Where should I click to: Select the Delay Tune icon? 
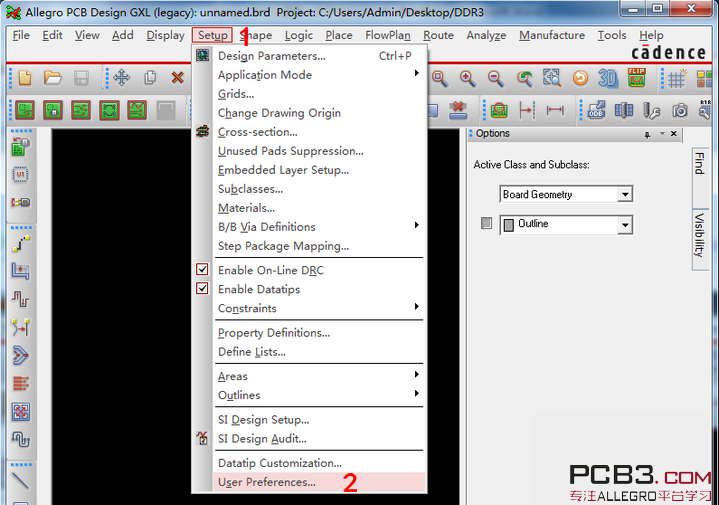21,299
